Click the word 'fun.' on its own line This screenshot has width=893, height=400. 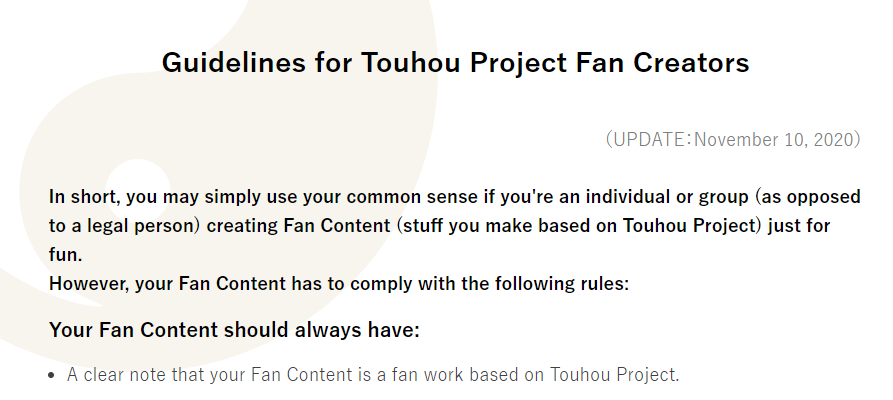coord(65,254)
